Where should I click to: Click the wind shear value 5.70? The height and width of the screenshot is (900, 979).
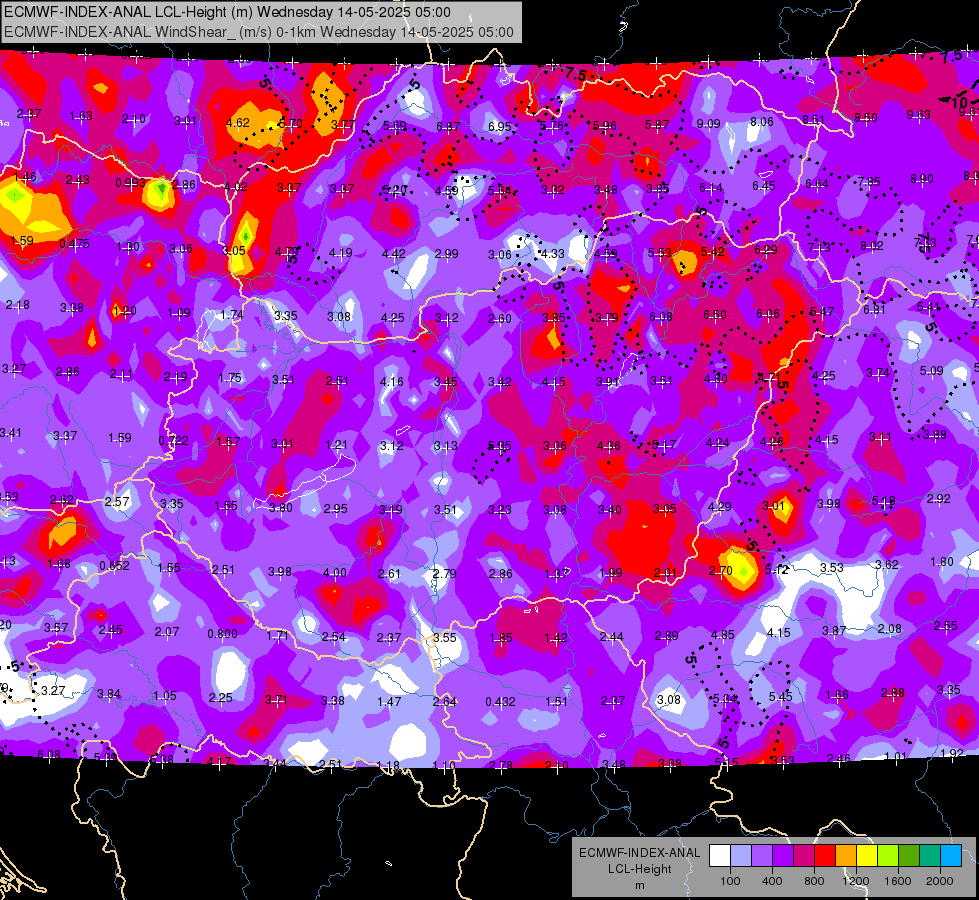point(290,124)
